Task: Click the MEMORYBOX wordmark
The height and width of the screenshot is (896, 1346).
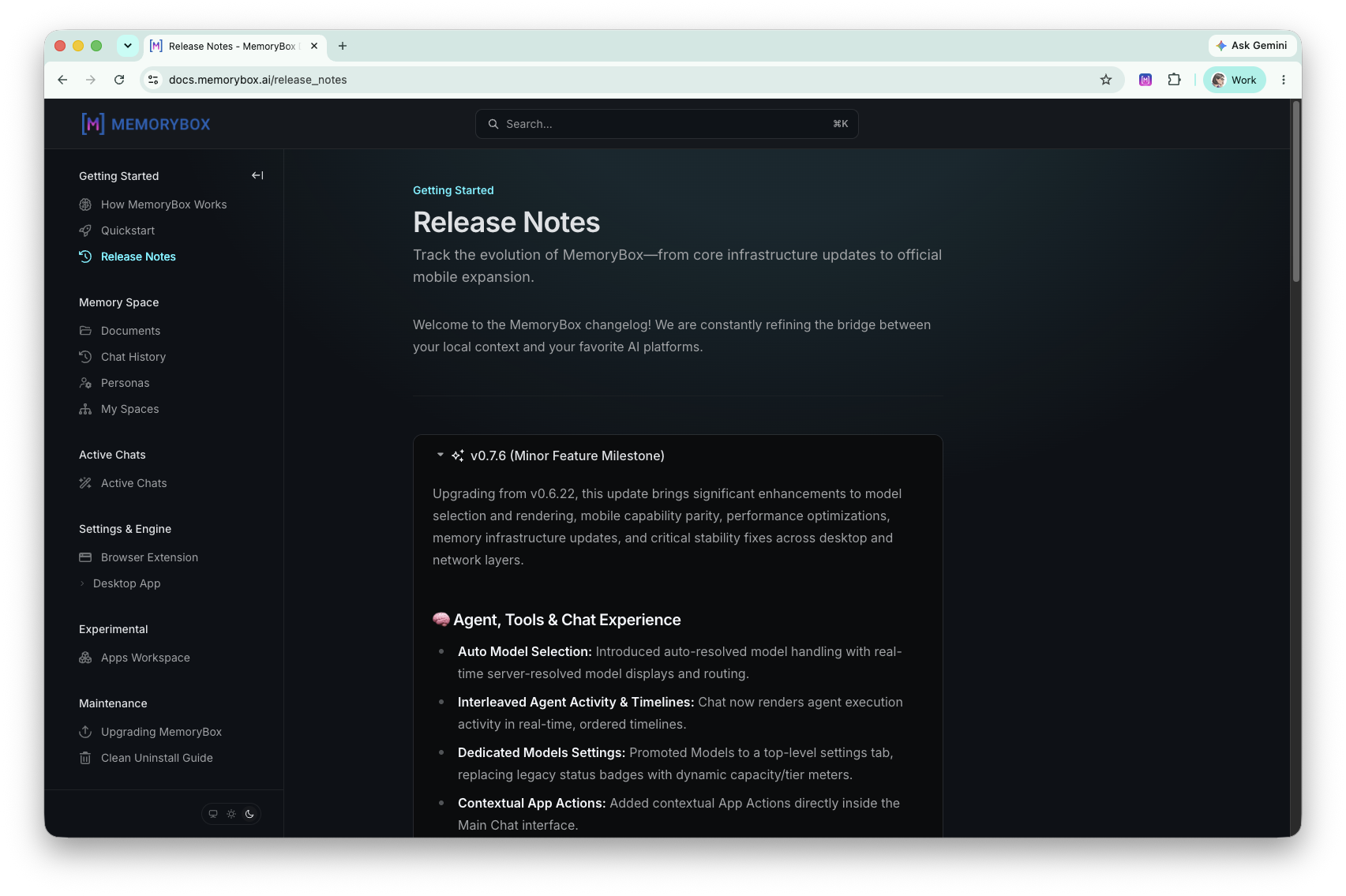Action: (x=161, y=124)
